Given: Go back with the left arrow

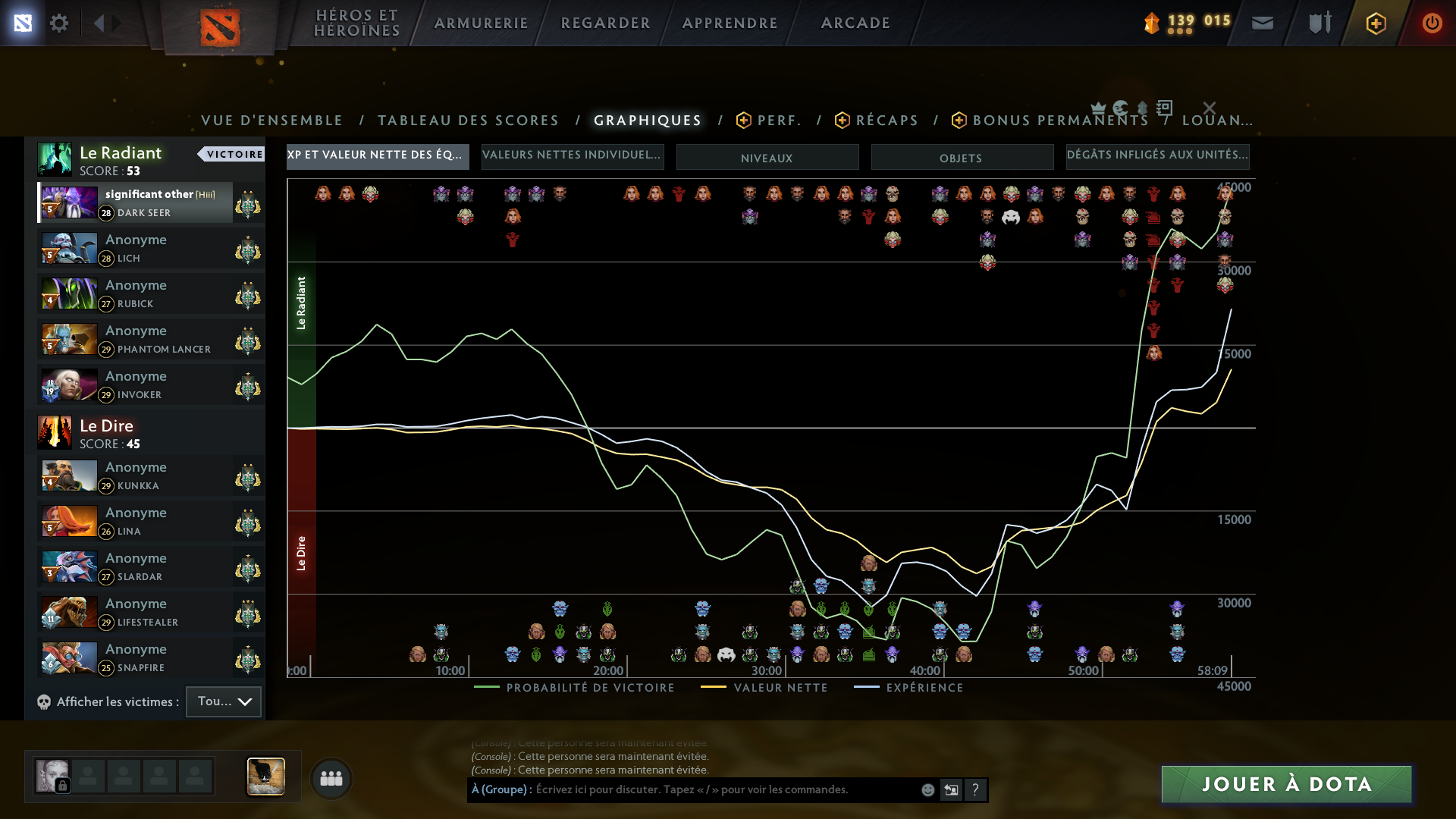Looking at the screenshot, I should [x=99, y=23].
